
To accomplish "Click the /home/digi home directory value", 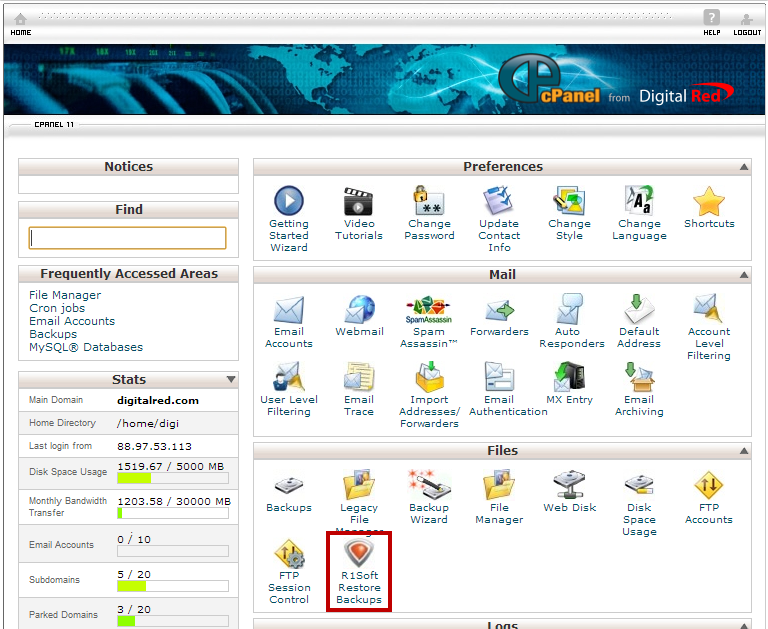I will tap(148, 424).
